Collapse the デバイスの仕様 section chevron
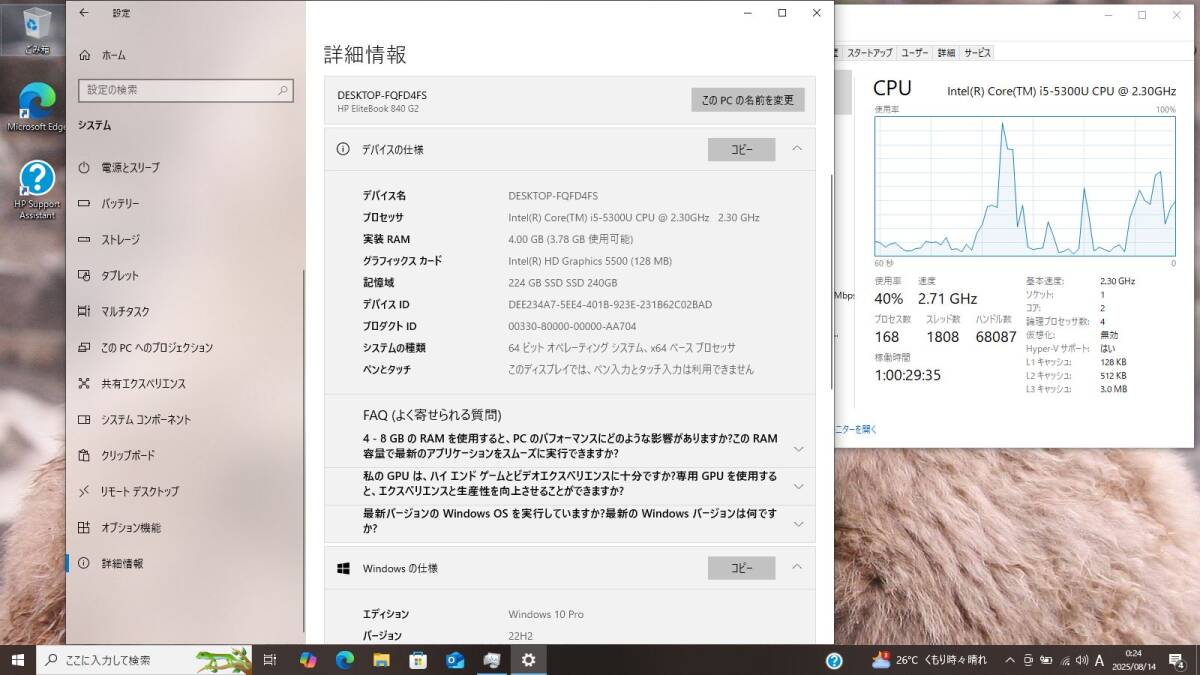1200x675 pixels. pos(797,149)
